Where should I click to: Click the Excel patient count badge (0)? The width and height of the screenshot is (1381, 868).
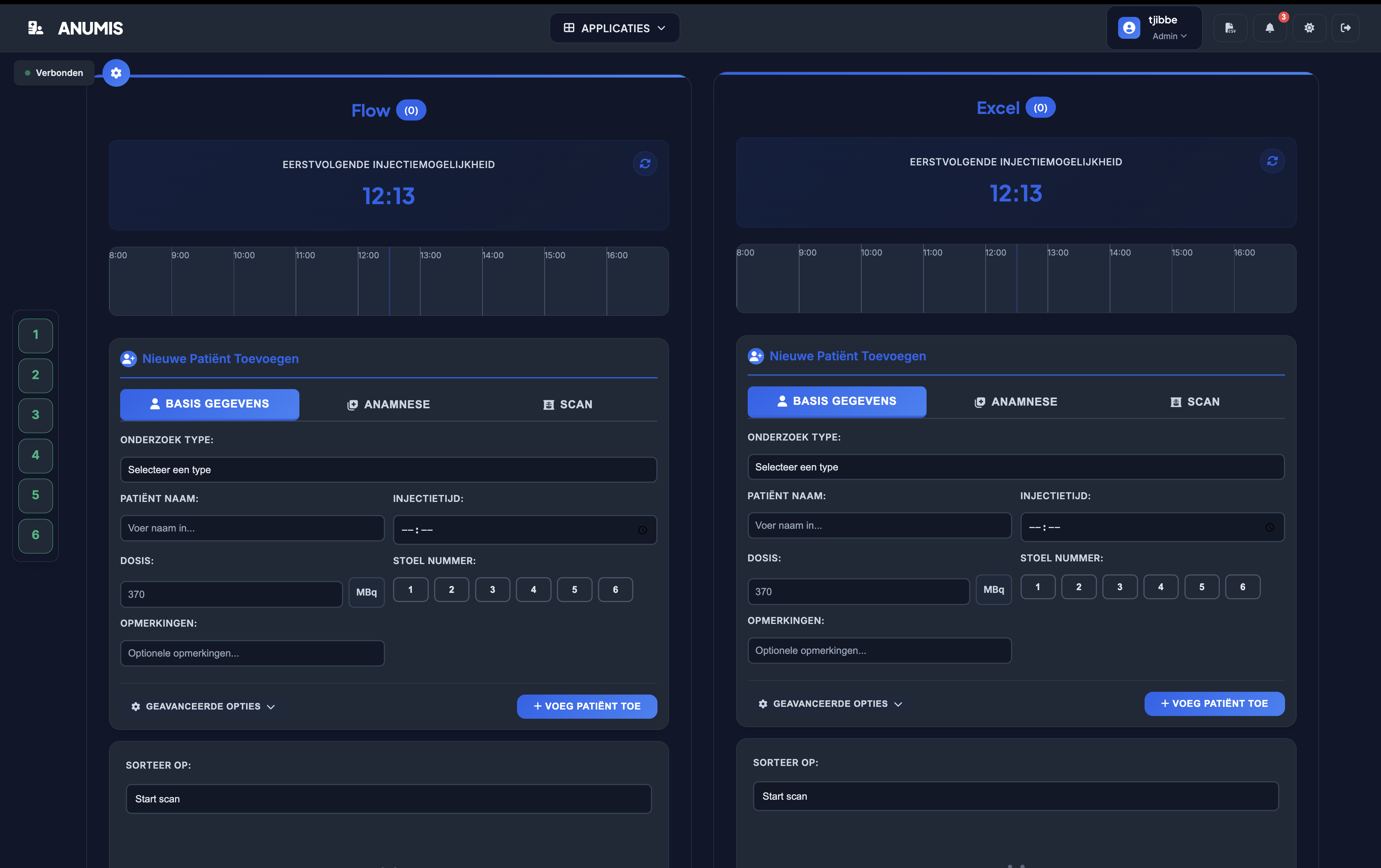[1040, 108]
